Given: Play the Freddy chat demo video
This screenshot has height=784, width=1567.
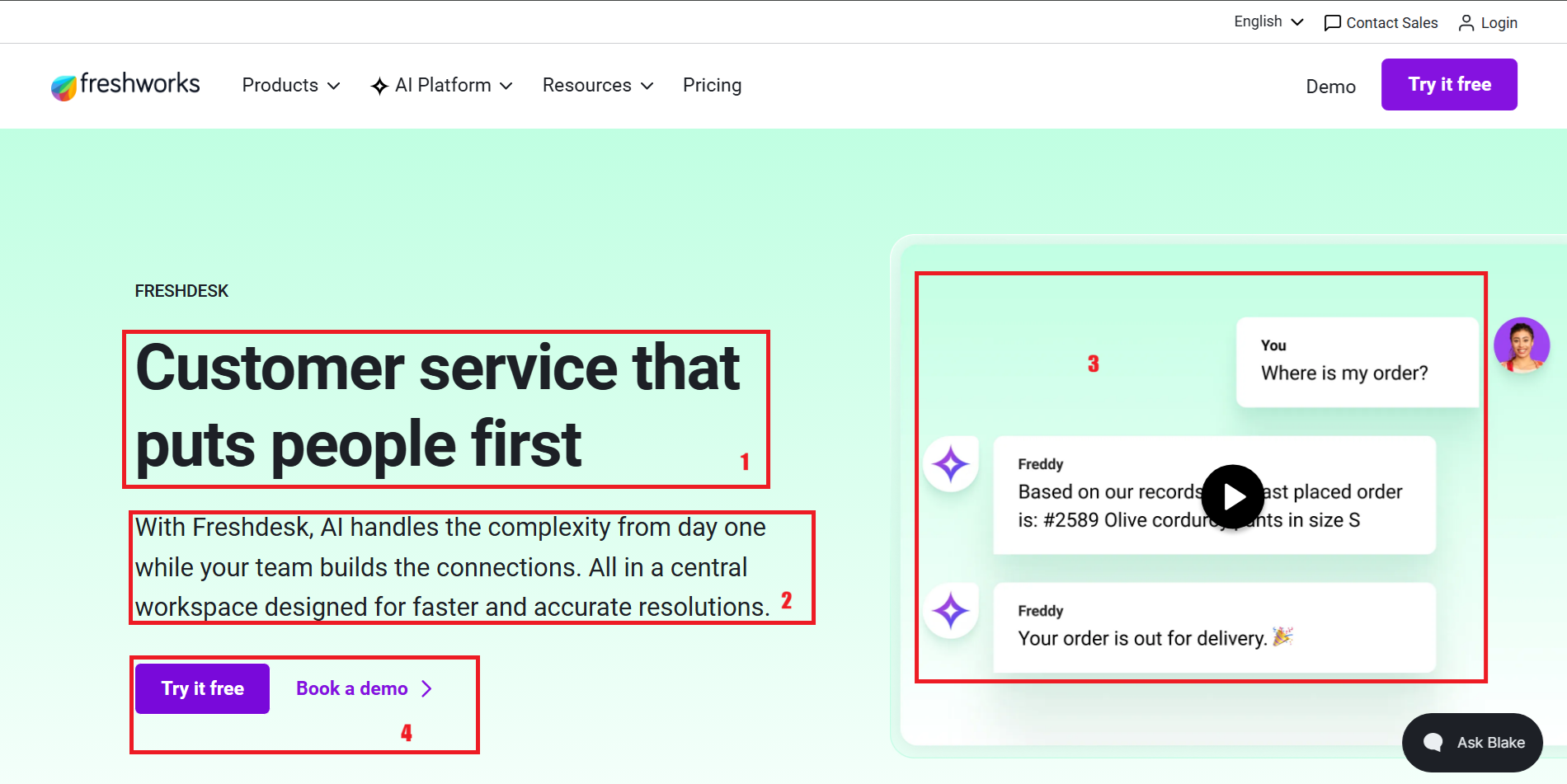Looking at the screenshot, I should tap(1233, 496).
